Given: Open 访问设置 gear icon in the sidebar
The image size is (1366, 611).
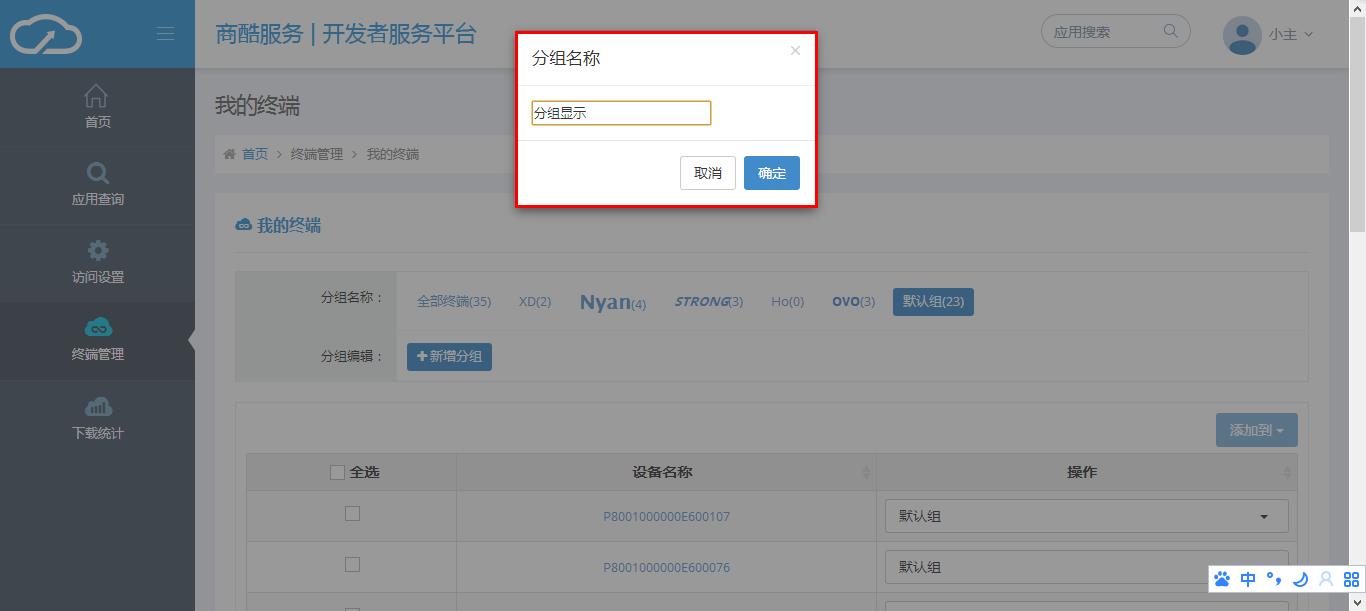Looking at the screenshot, I should (97, 250).
